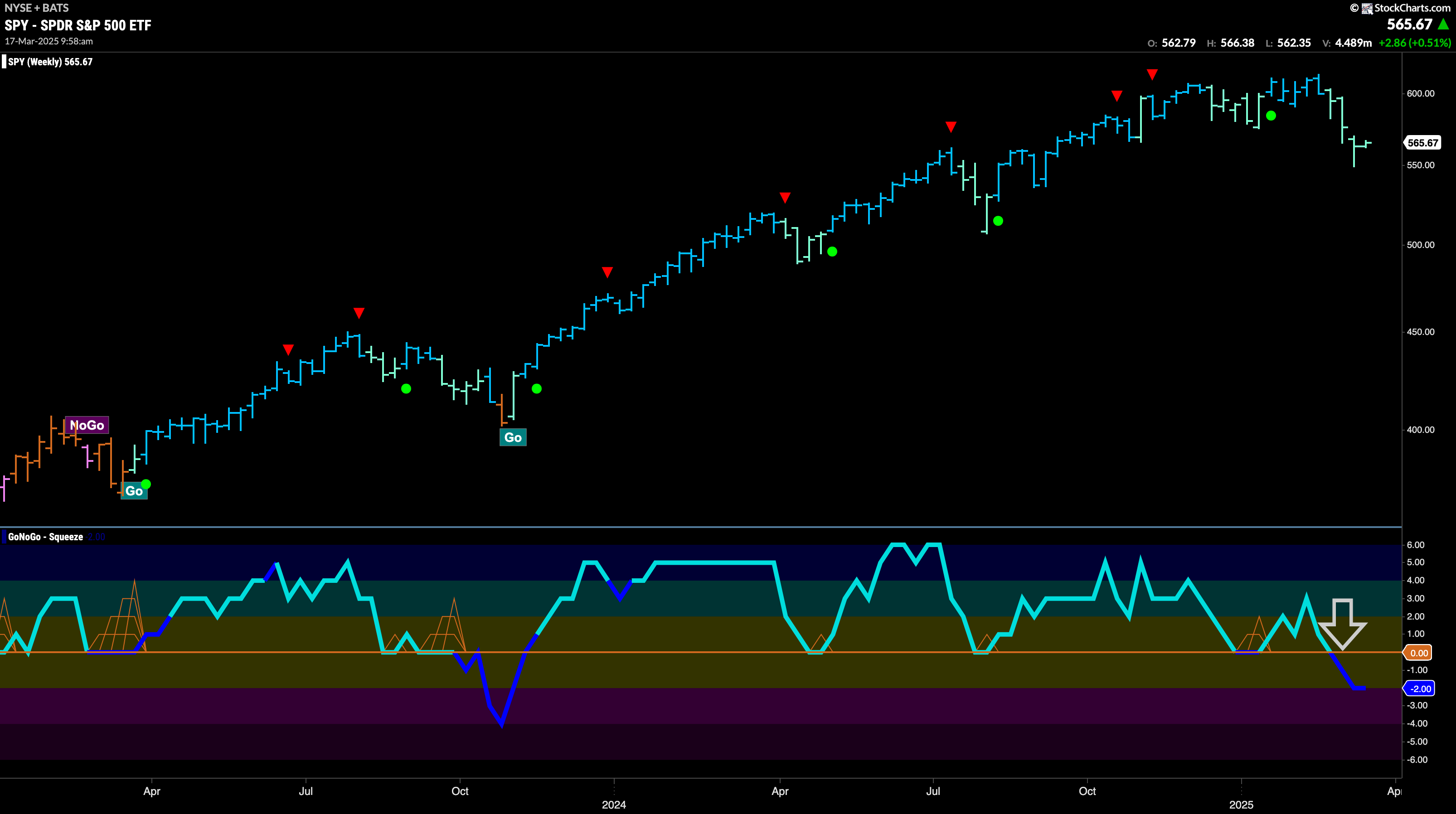
Task: Click the red triangle marker in June 2023
Action: click(x=288, y=350)
